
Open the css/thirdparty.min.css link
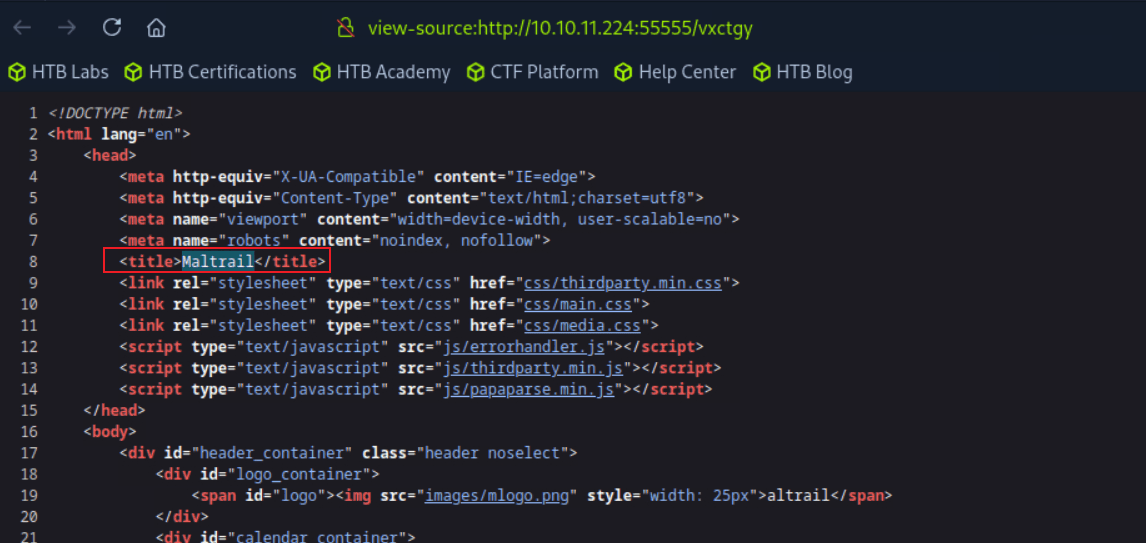(x=626, y=283)
